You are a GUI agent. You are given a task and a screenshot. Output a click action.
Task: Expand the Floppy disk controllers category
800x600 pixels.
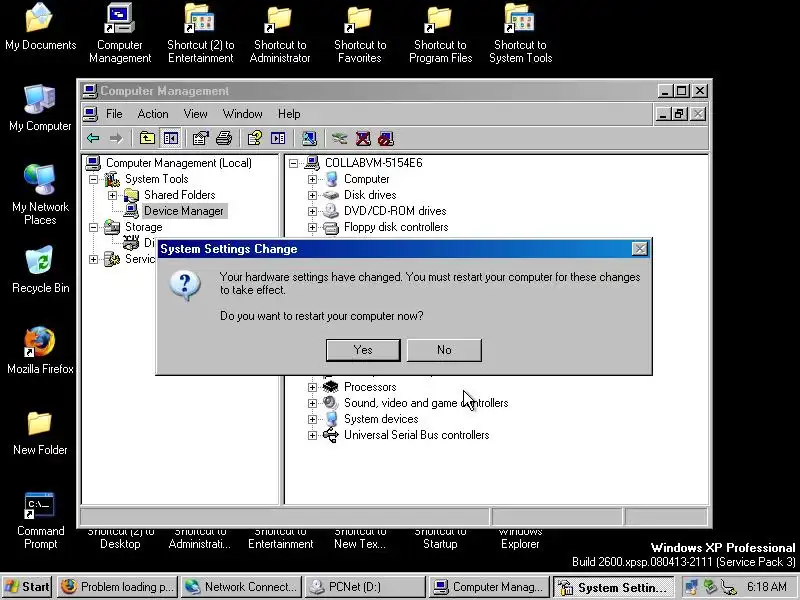[x=312, y=228]
